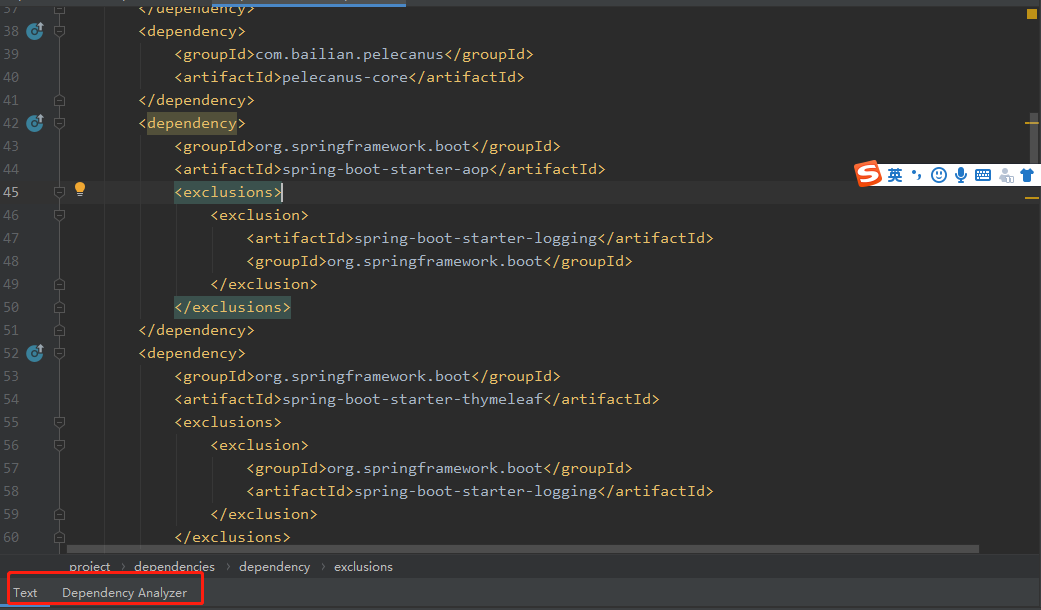Click the text com.bailian.pelecanus
This screenshot has height=610, width=1041.
click(x=349, y=54)
